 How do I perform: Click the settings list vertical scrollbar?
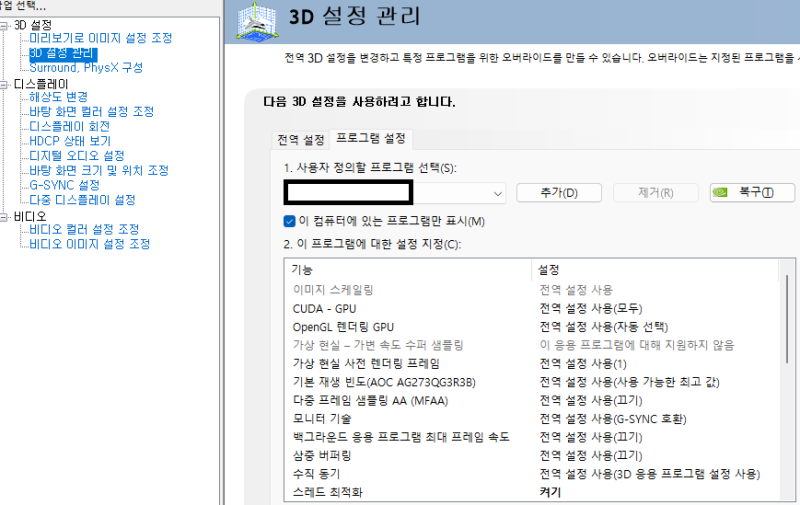tap(787, 319)
